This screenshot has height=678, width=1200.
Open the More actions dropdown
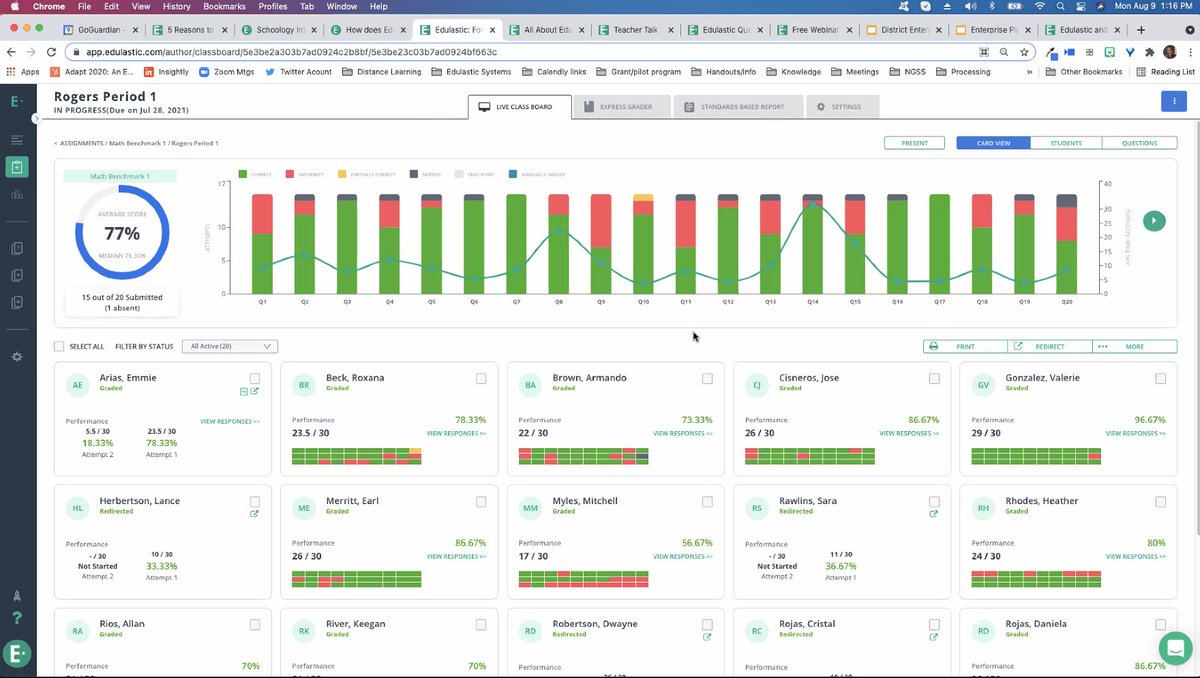click(x=1134, y=346)
